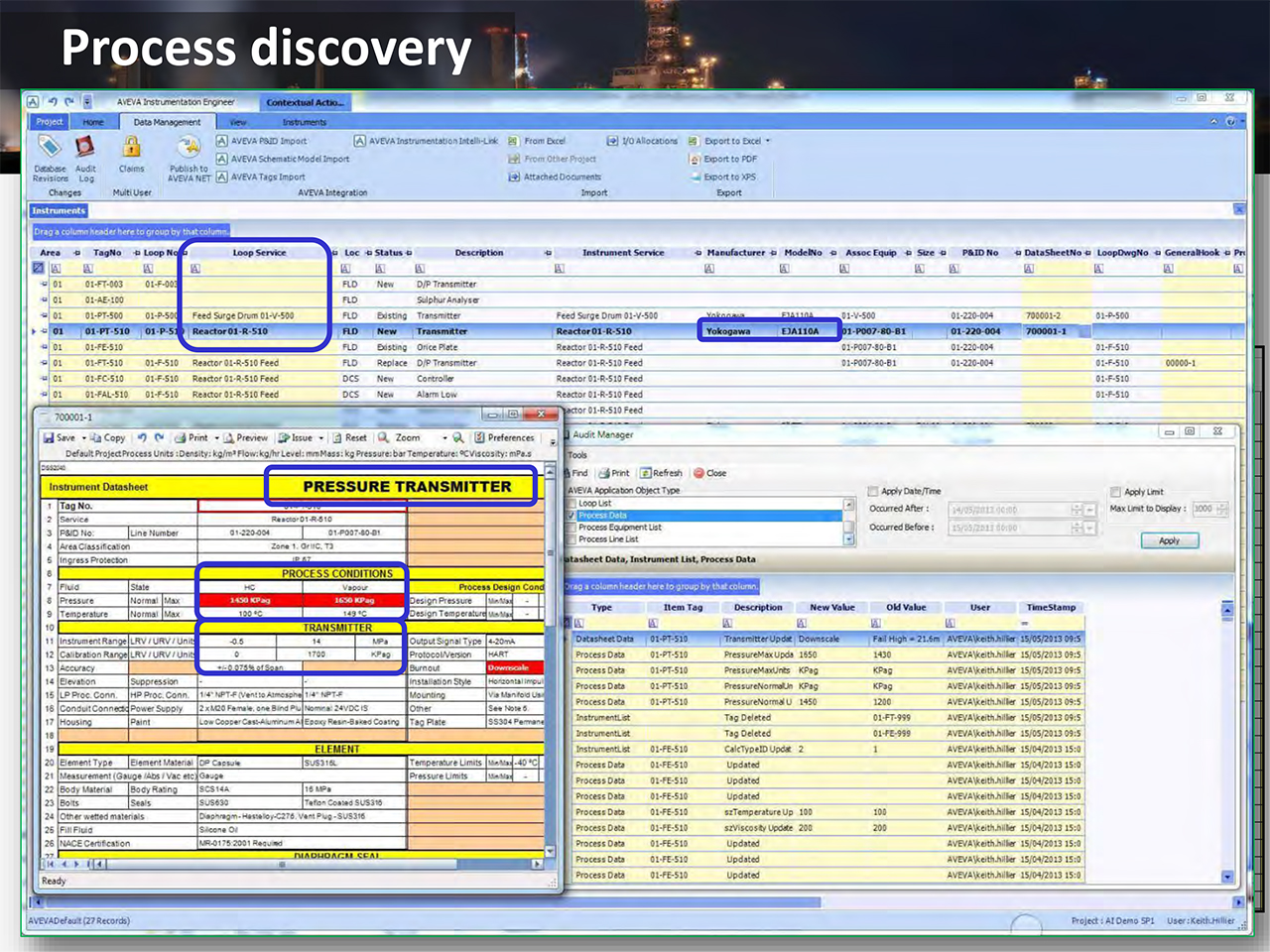The width and height of the screenshot is (1270, 952).
Task: Open the Print dropdown in datasheet toolbar
Action: coord(215,437)
